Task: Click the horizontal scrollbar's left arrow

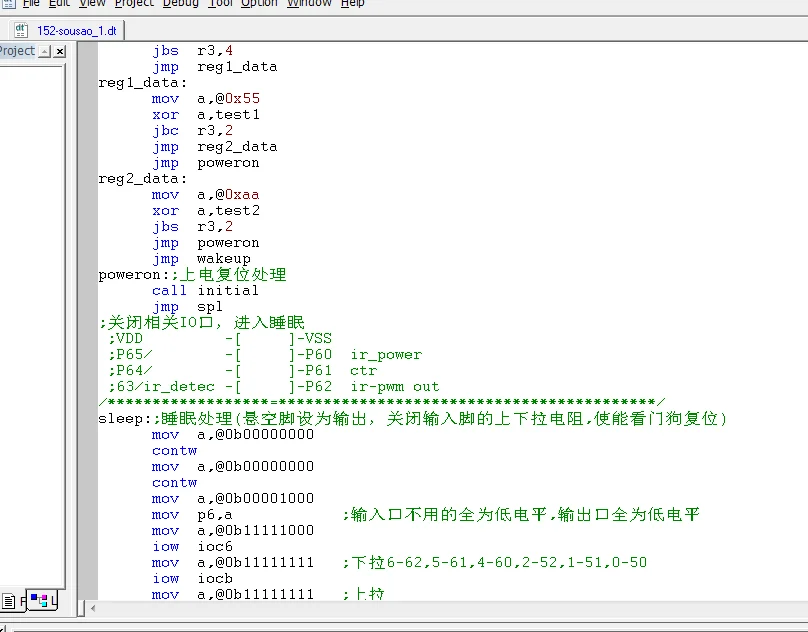Action: click(x=94, y=608)
